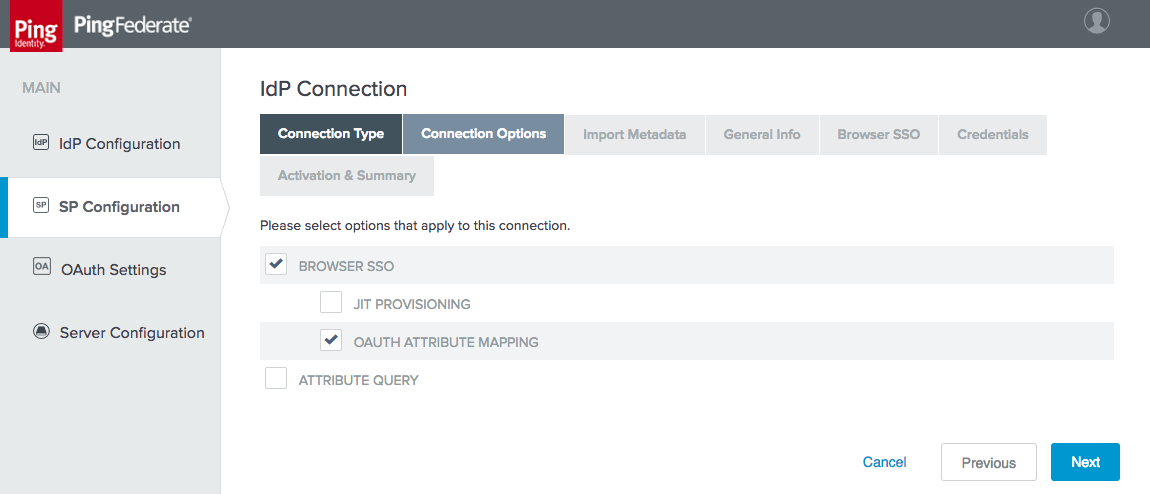Switch to the Connection Type tab
The image size is (1150, 494).
(331, 134)
